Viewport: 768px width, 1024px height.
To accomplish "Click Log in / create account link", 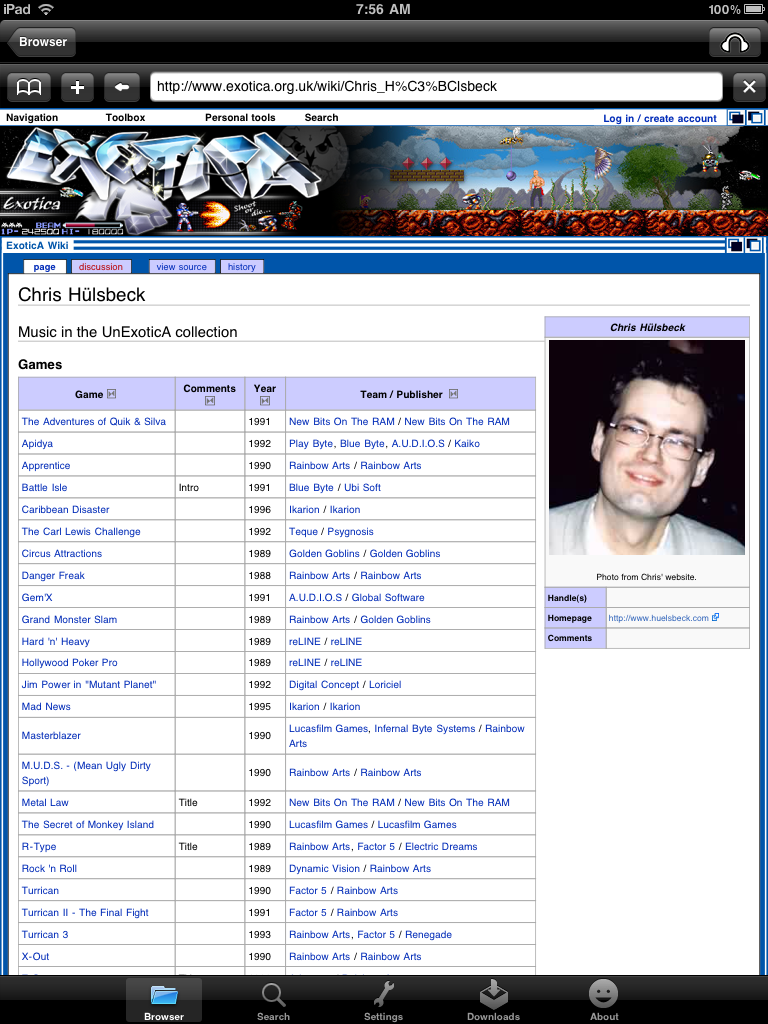I will pyautogui.click(x=660, y=118).
